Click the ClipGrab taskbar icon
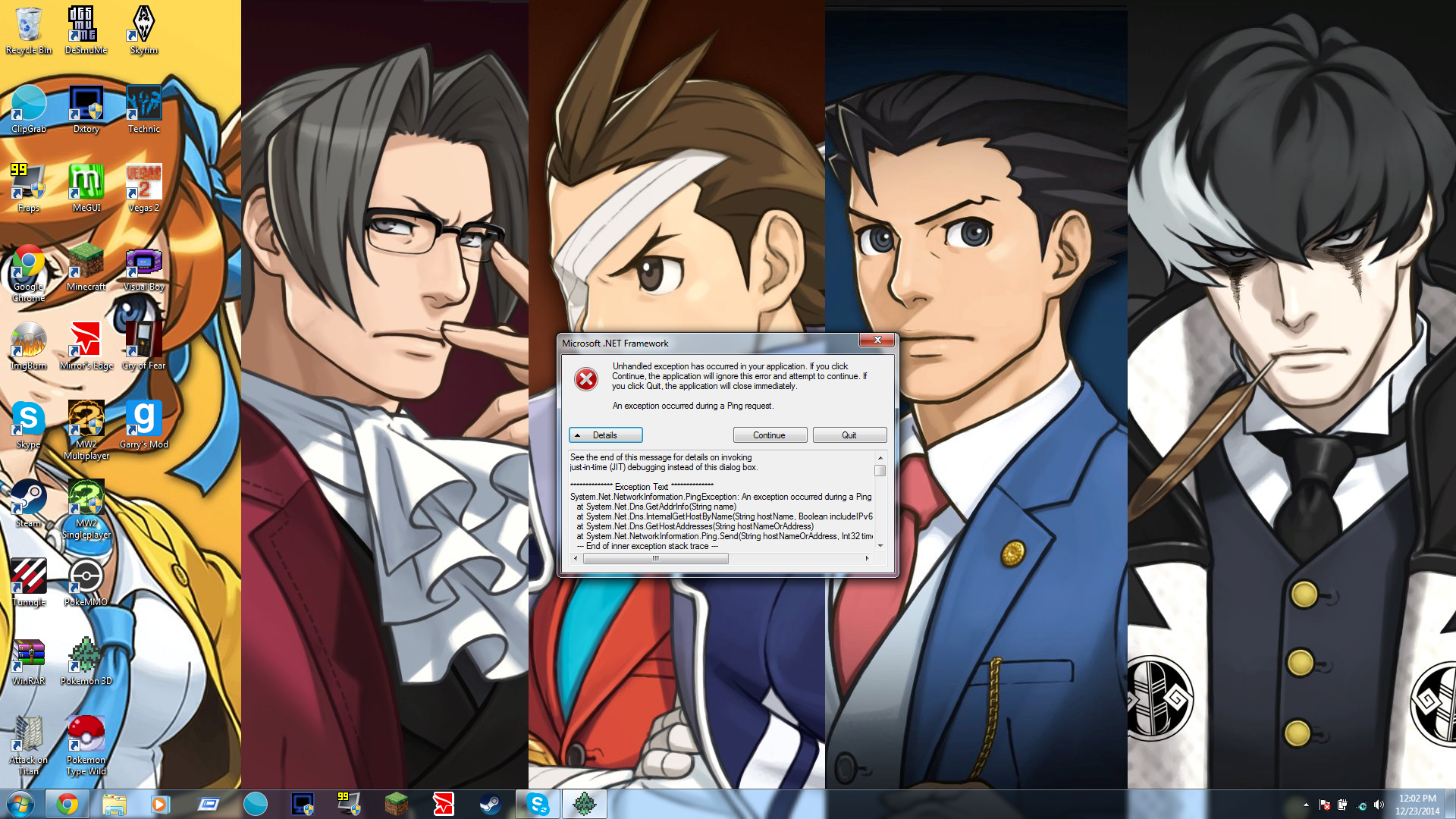The image size is (1456, 819). tap(256, 804)
